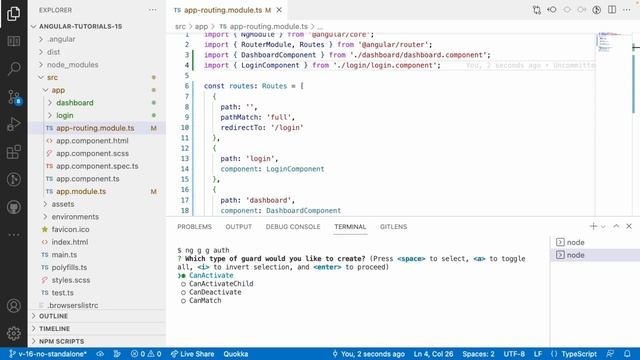
Task: Maximize the terminal panel size
Action: click(616, 226)
